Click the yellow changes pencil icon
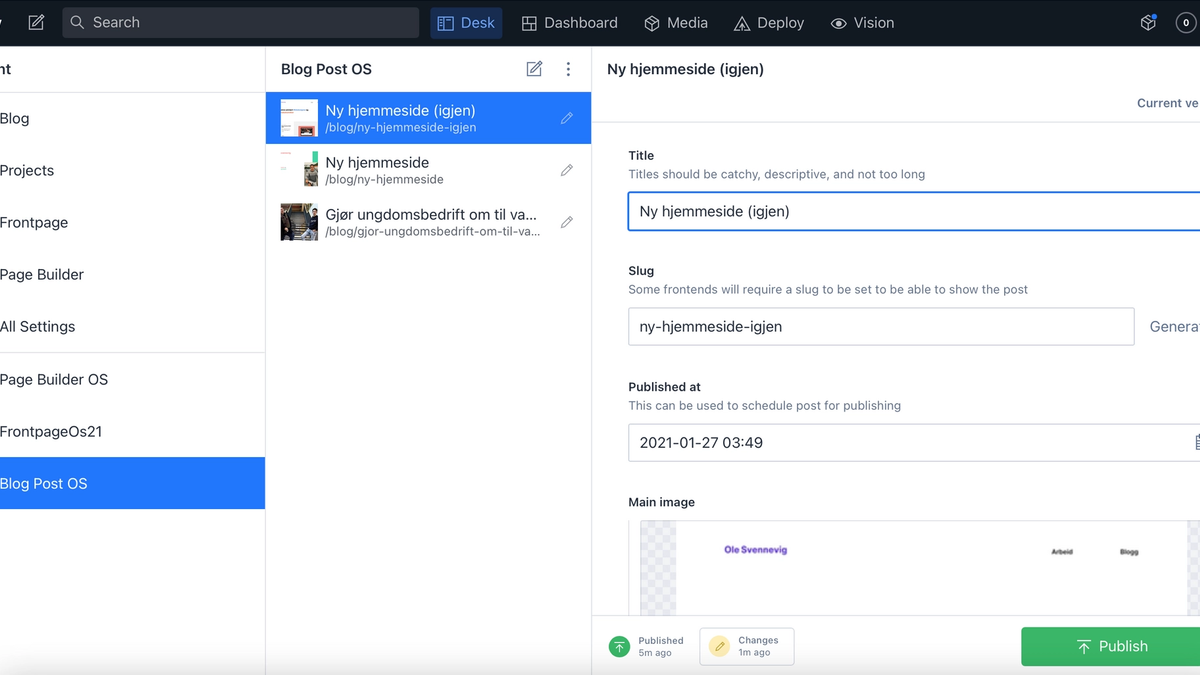This screenshot has width=1200, height=675. [x=719, y=646]
